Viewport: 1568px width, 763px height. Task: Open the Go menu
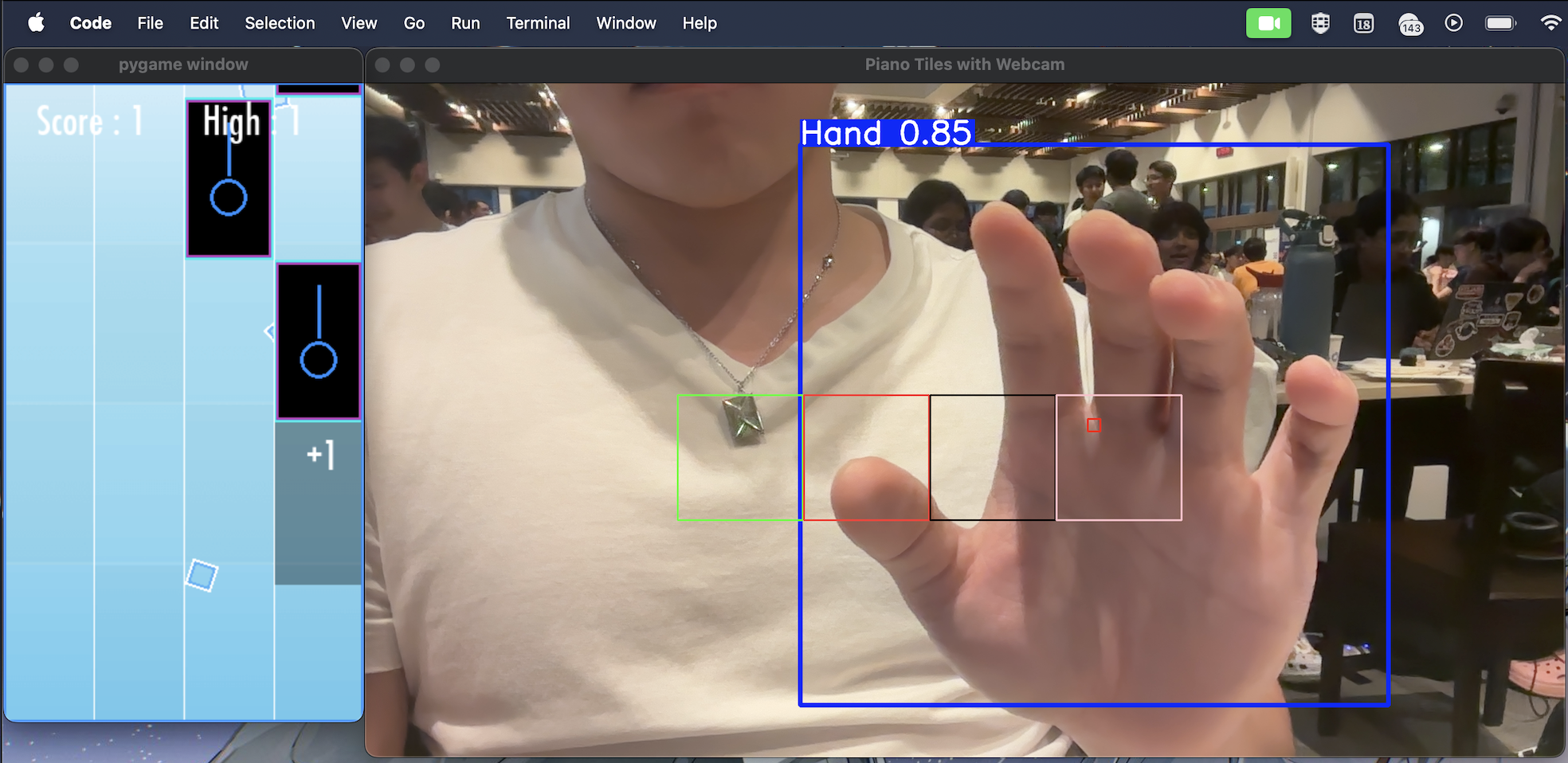click(414, 23)
